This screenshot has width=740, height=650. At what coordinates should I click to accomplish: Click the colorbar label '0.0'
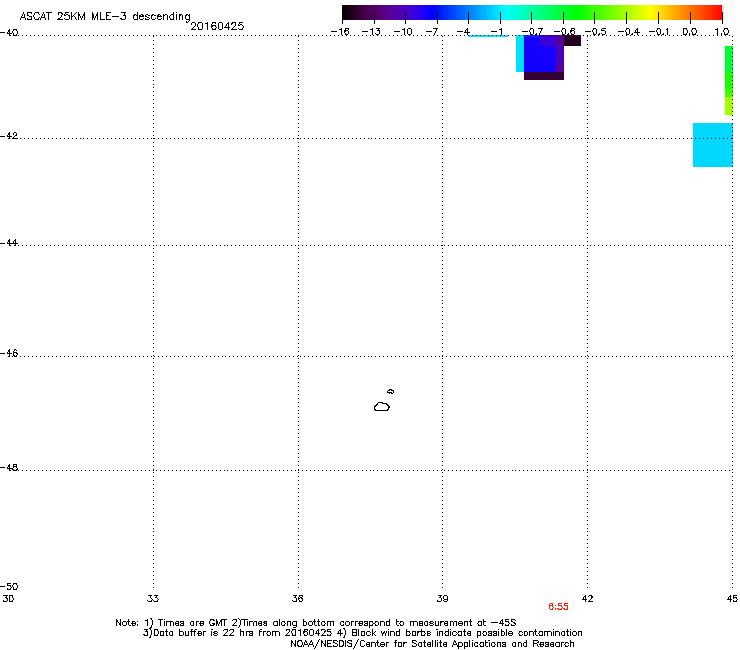[x=690, y=32]
